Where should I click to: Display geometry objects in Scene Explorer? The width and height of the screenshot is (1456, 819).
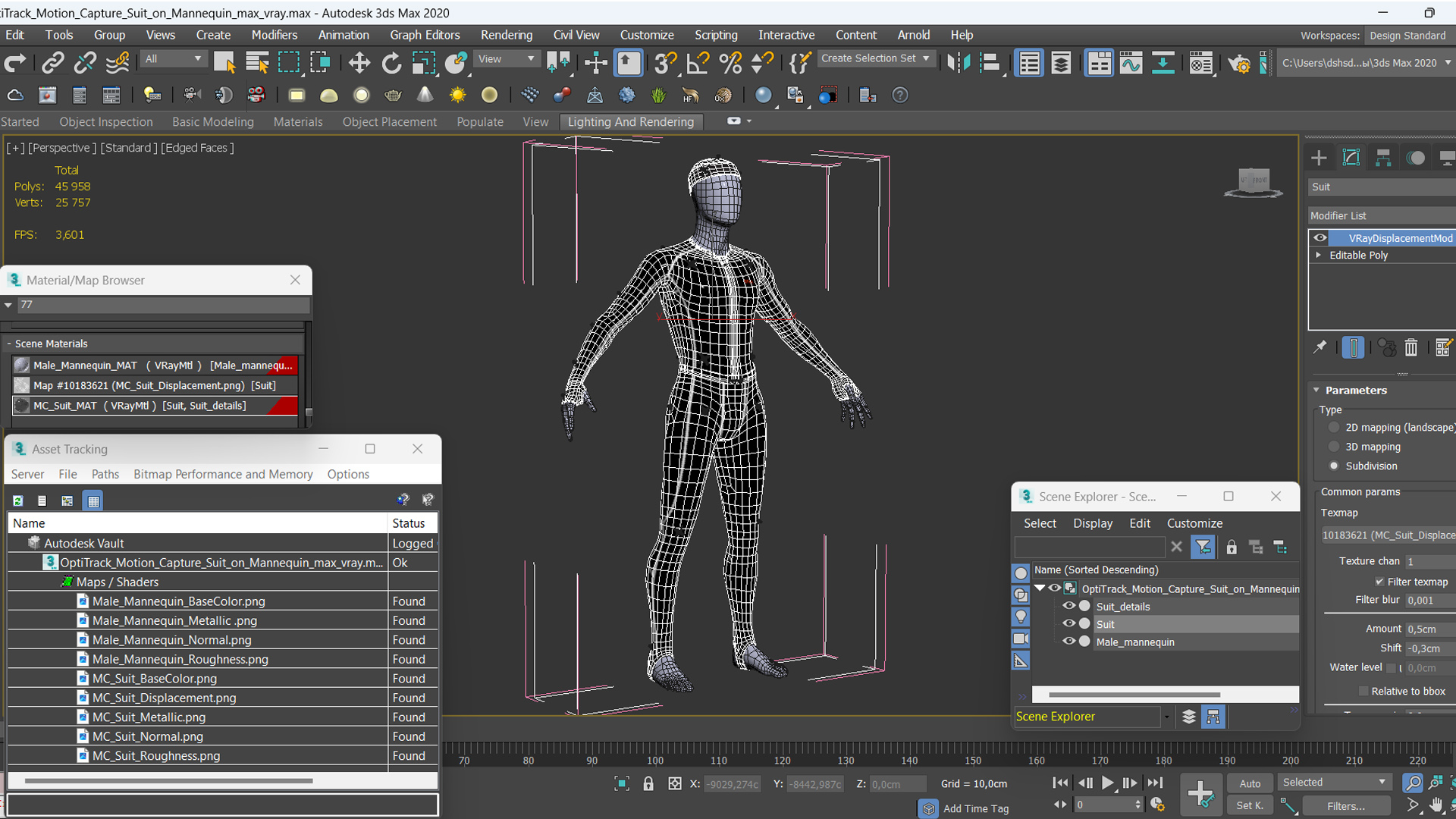click(1021, 573)
